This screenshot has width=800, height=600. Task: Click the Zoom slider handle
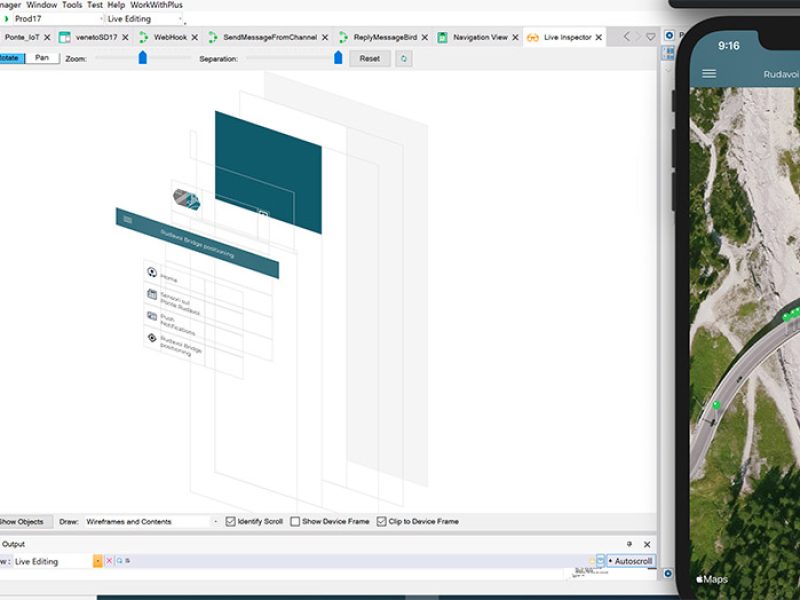(x=143, y=58)
